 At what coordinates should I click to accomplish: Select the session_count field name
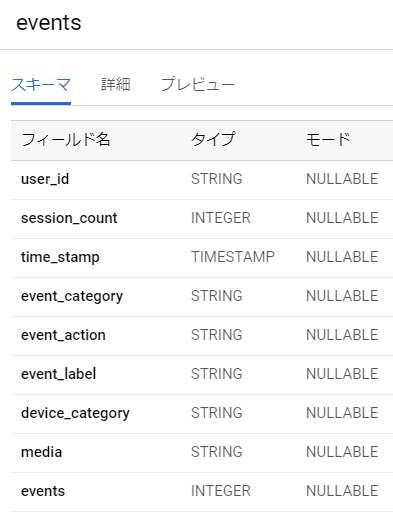tap(69, 218)
